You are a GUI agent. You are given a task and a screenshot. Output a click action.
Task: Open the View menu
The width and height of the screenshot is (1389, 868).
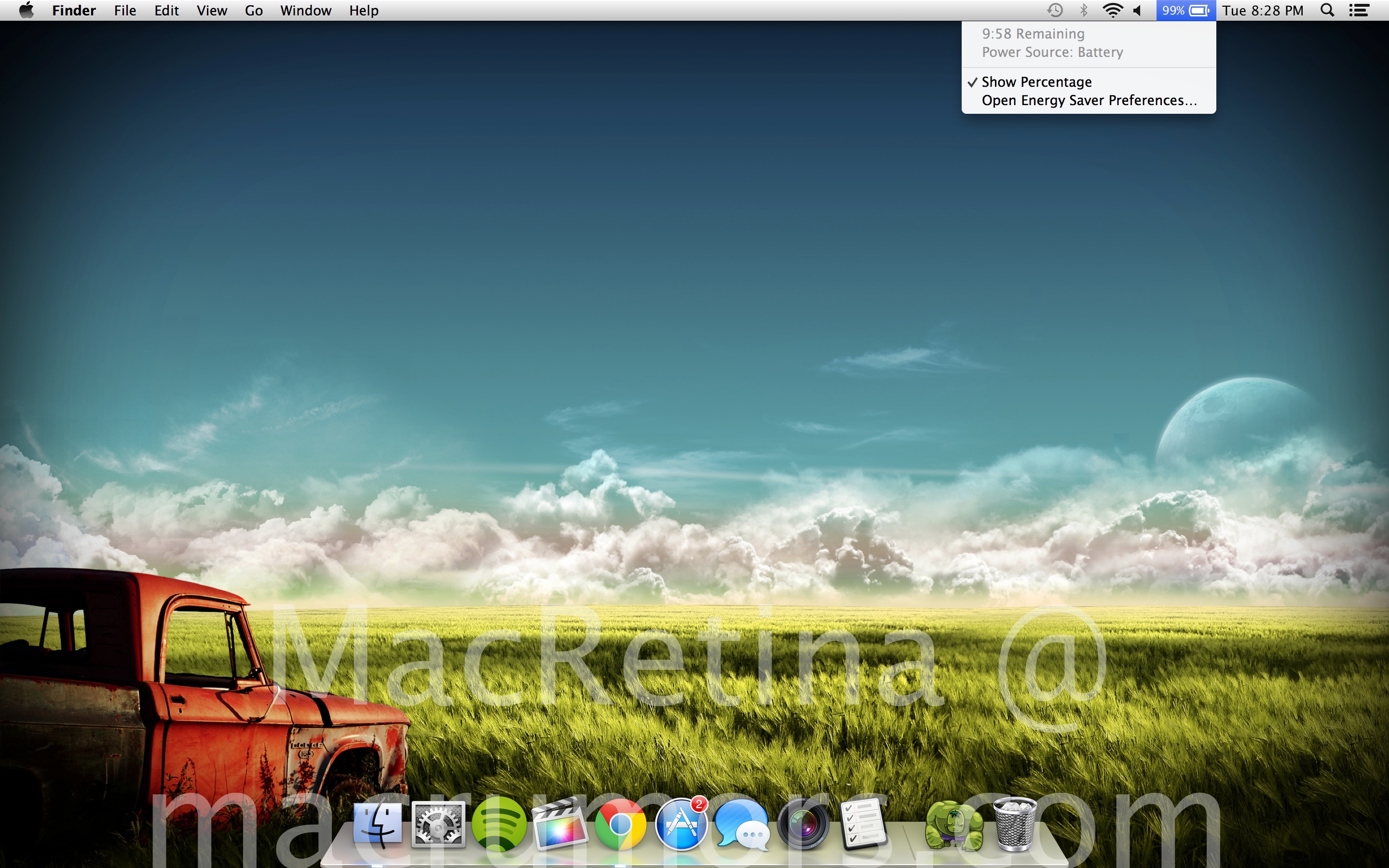pos(212,10)
